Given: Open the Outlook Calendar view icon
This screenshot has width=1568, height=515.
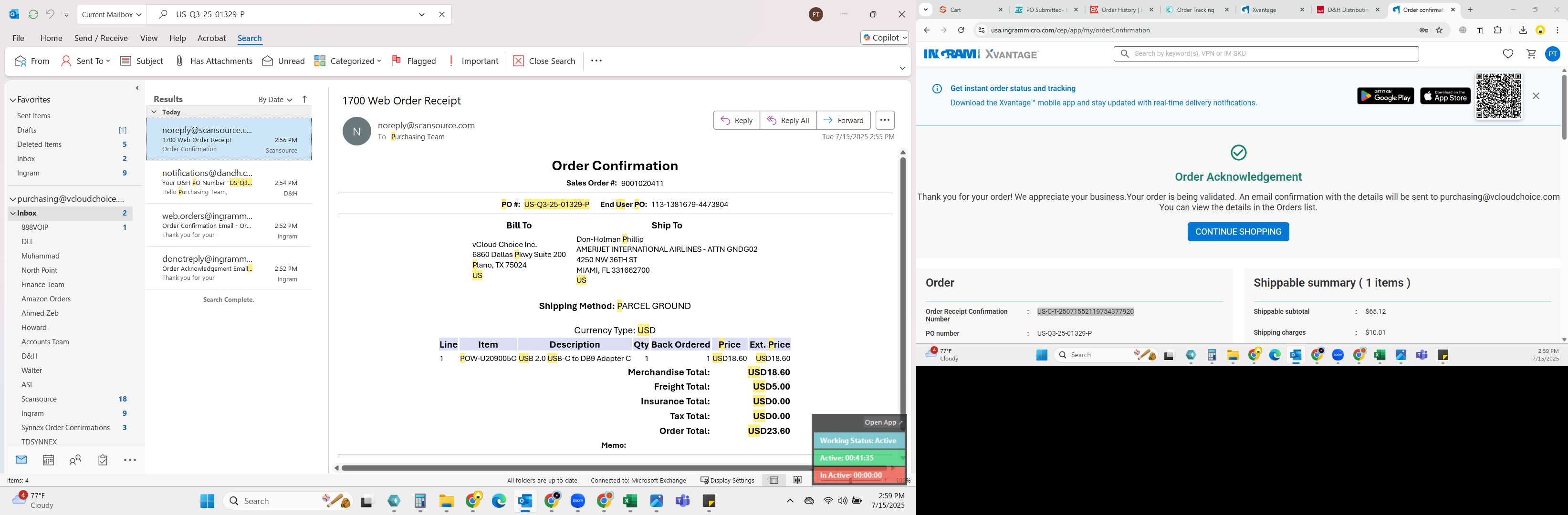Looking at the screenshot, I should pyautogui.click(x=48, y=460).
